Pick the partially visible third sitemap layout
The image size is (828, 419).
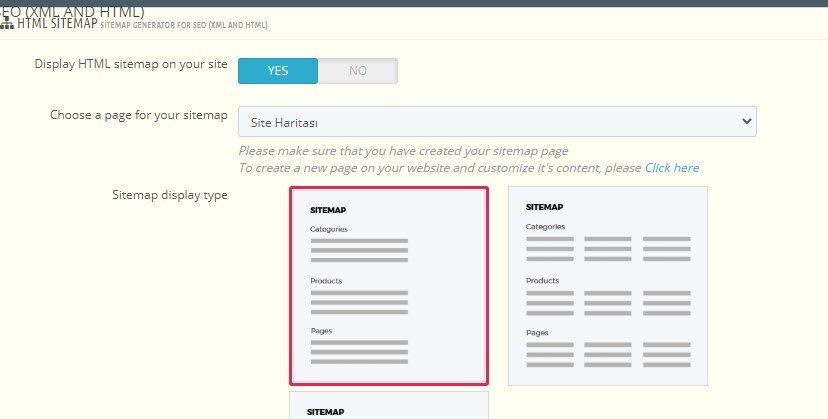389,405
